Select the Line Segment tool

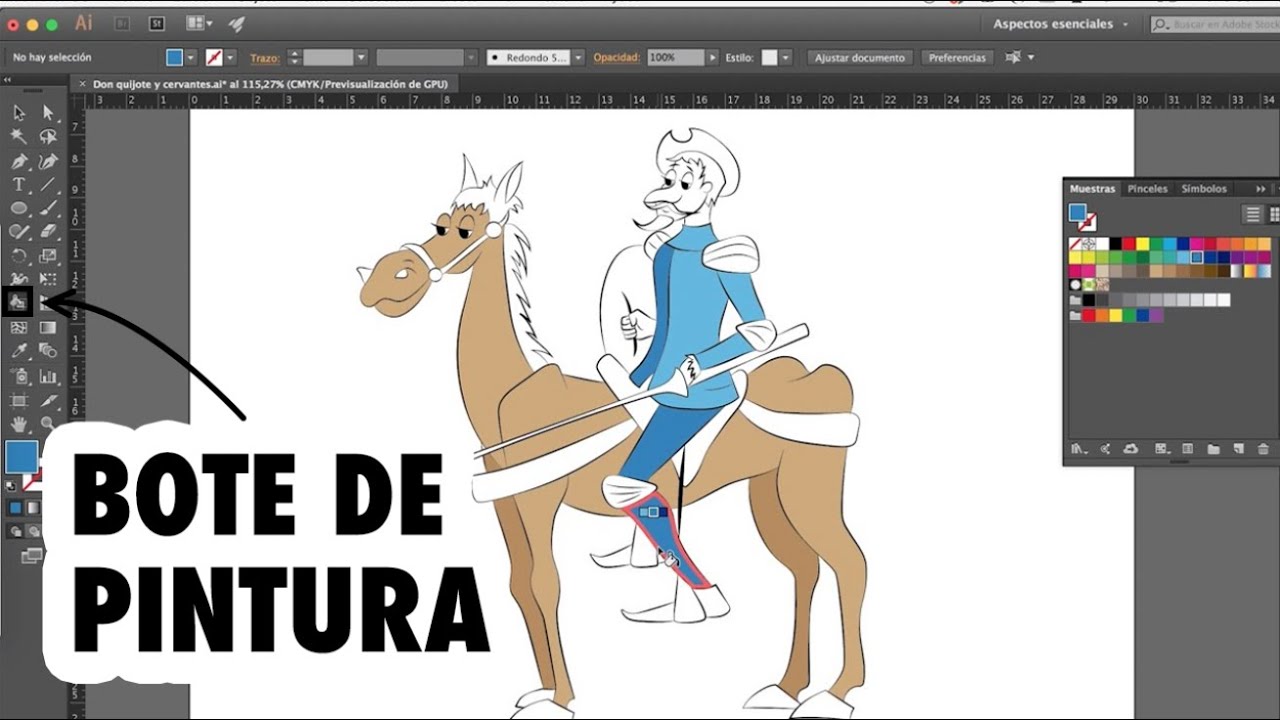(48, 184)
